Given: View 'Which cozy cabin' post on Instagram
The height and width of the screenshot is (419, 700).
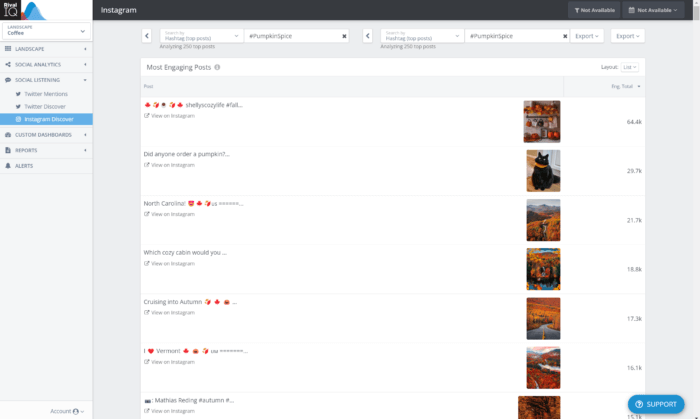Looking at the screenshot, I should tap(169, 263).
